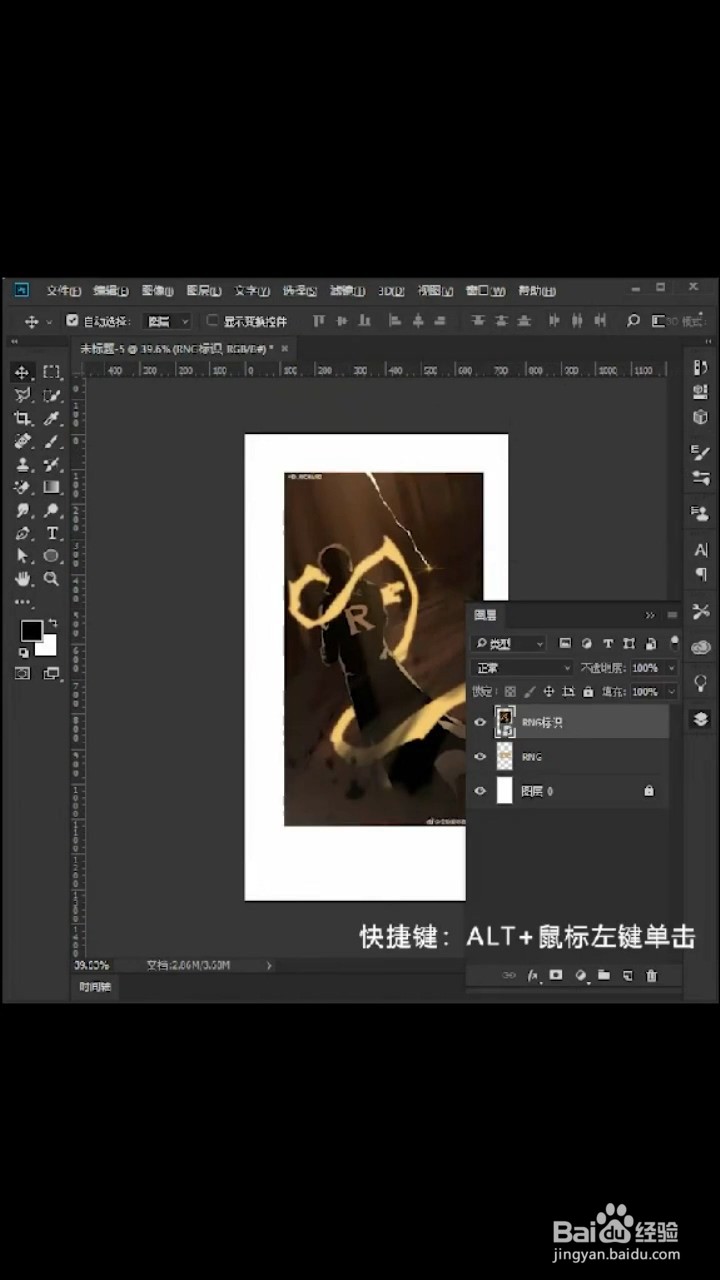Click the 39.55% zoom level field
The height and width of the screenshot is (1280, 720).
point(92,965)
